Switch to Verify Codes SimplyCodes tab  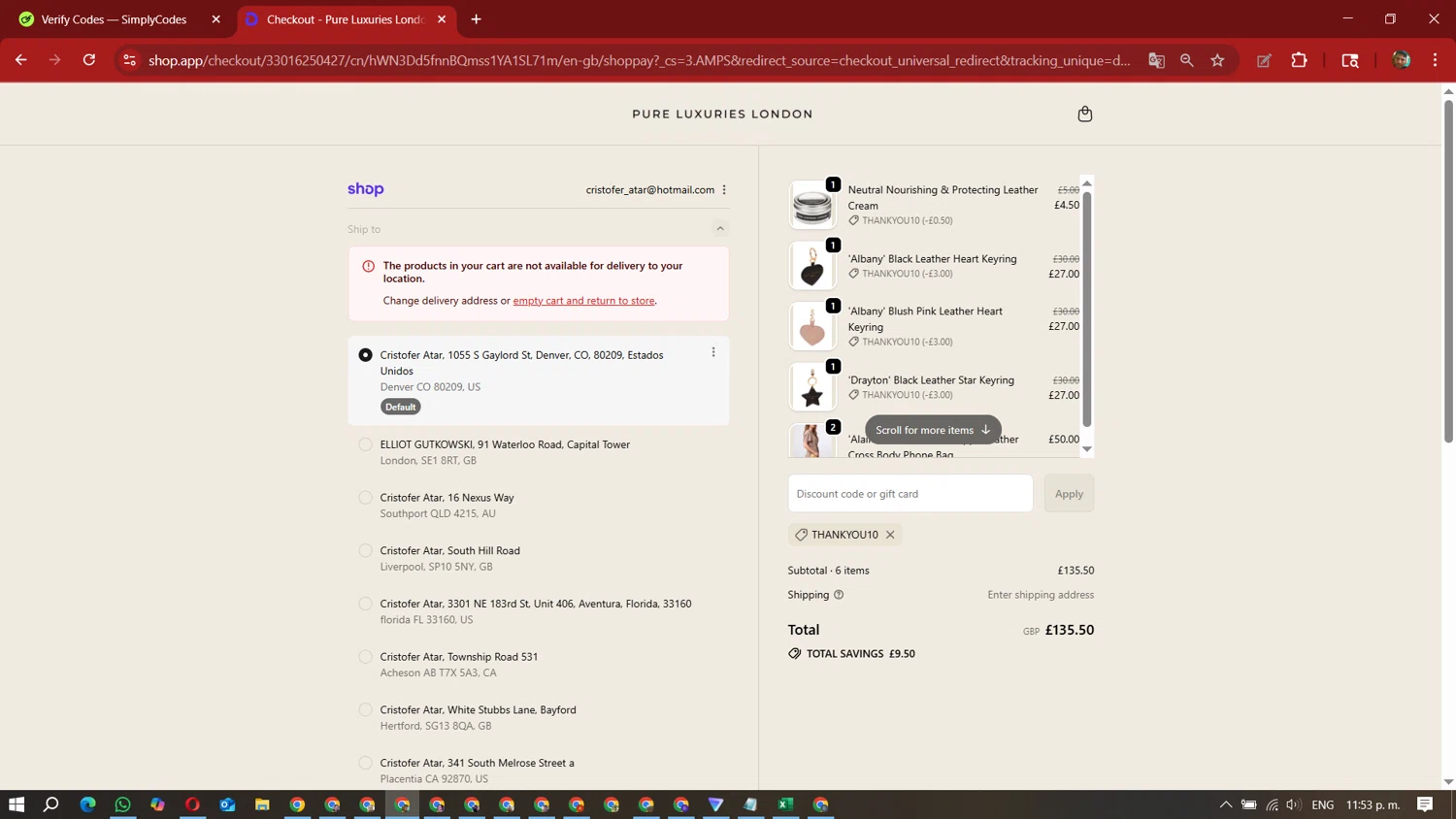point(114,19)
